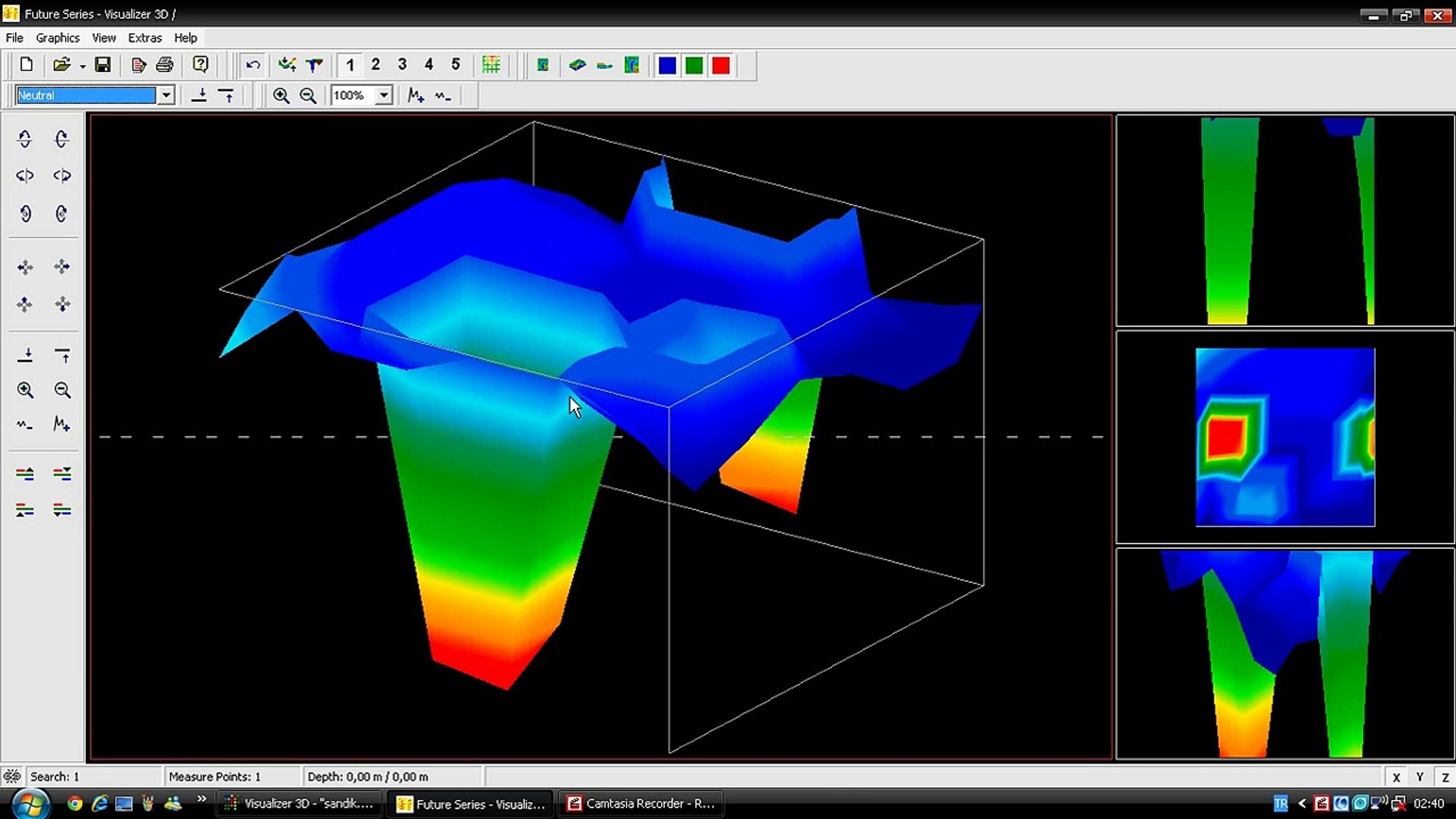Open the Extras menu
This screenshot has height=819, width=1456.
[x=144, y=38]
